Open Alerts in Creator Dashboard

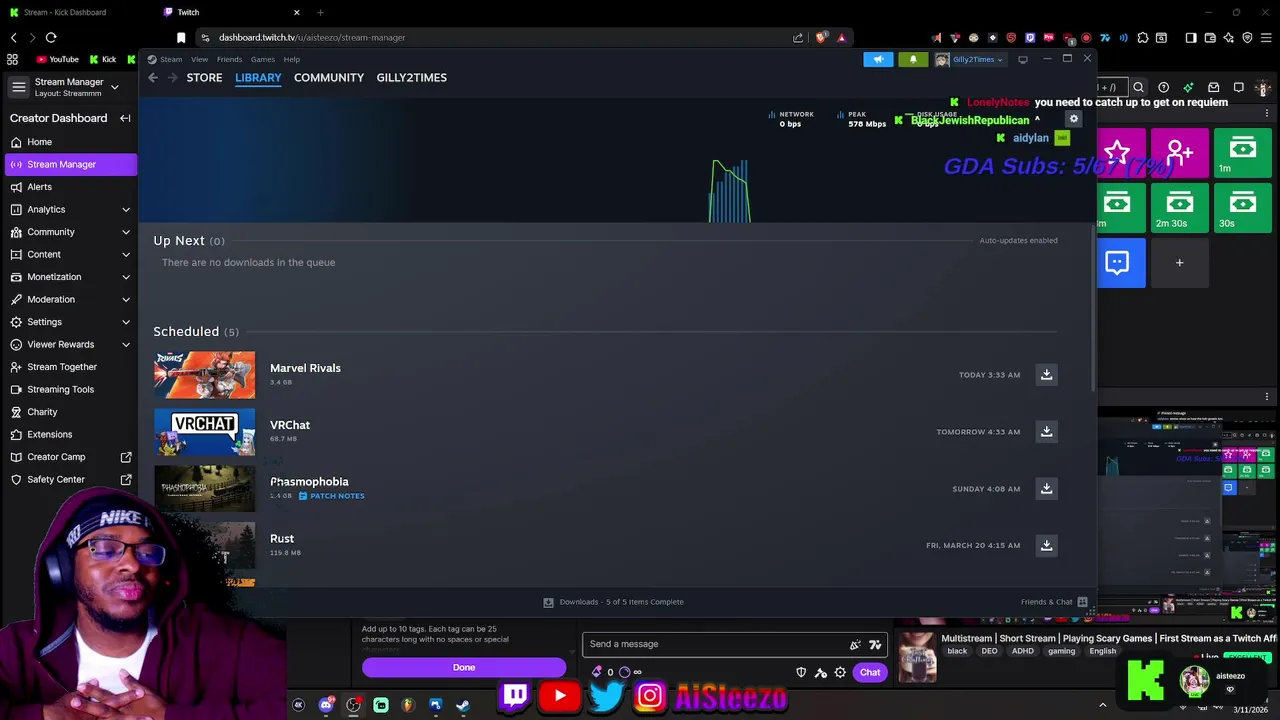(x=69, y=187)
